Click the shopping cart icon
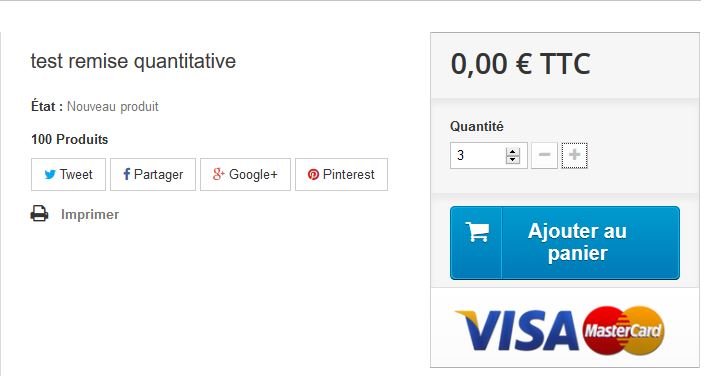 (x=477, y=231)
